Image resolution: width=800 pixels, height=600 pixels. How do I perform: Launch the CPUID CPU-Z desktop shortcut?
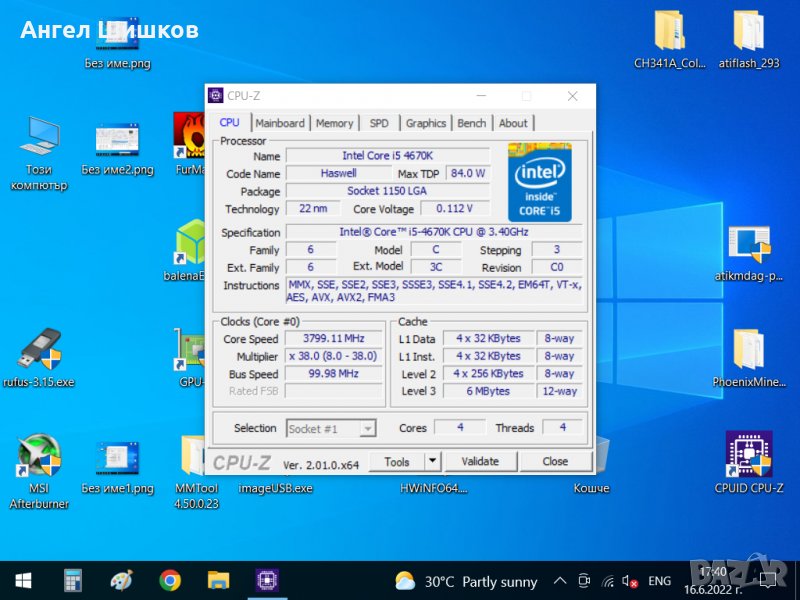coord(749,457)
